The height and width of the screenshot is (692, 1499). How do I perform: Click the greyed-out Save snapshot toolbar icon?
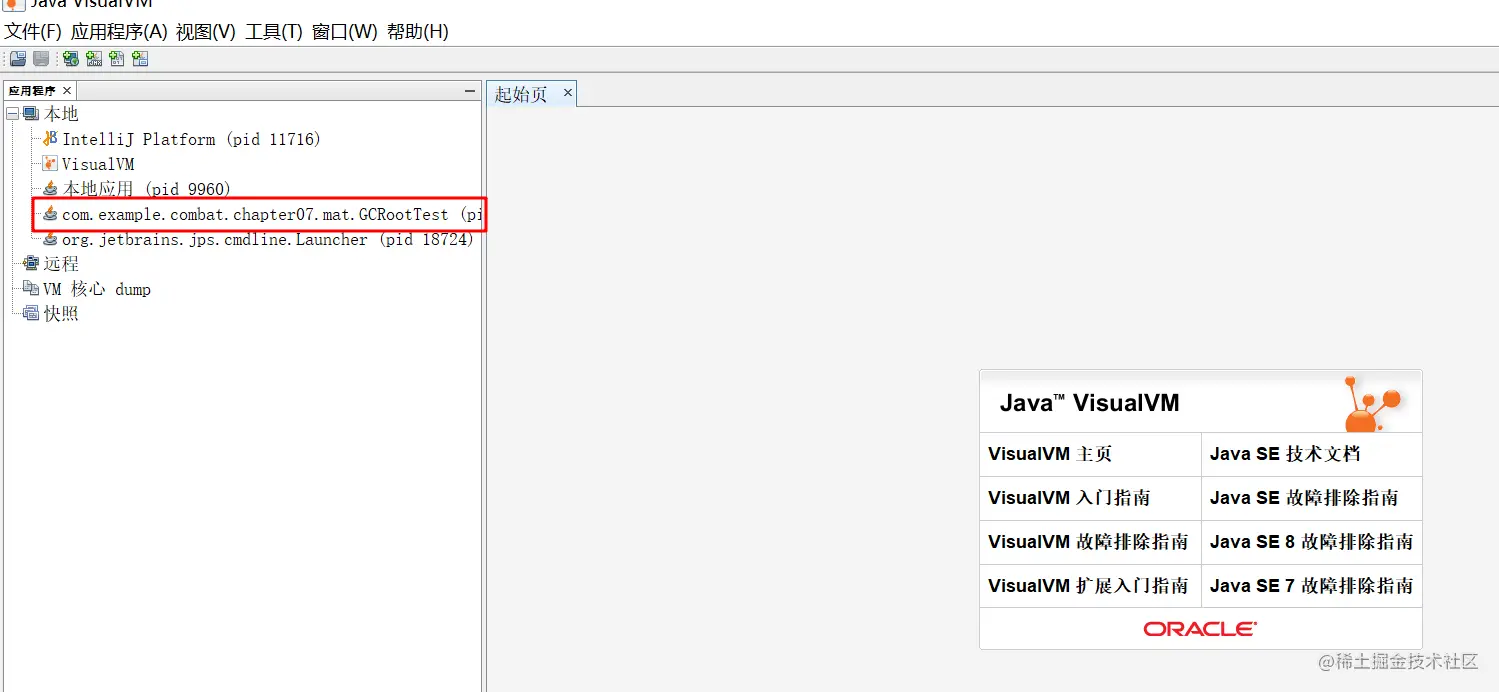[41, 59]
